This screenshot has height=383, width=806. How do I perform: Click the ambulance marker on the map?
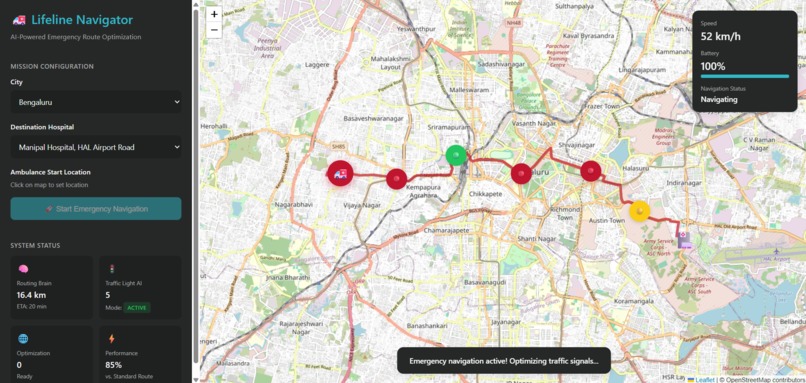coord(340,174)
